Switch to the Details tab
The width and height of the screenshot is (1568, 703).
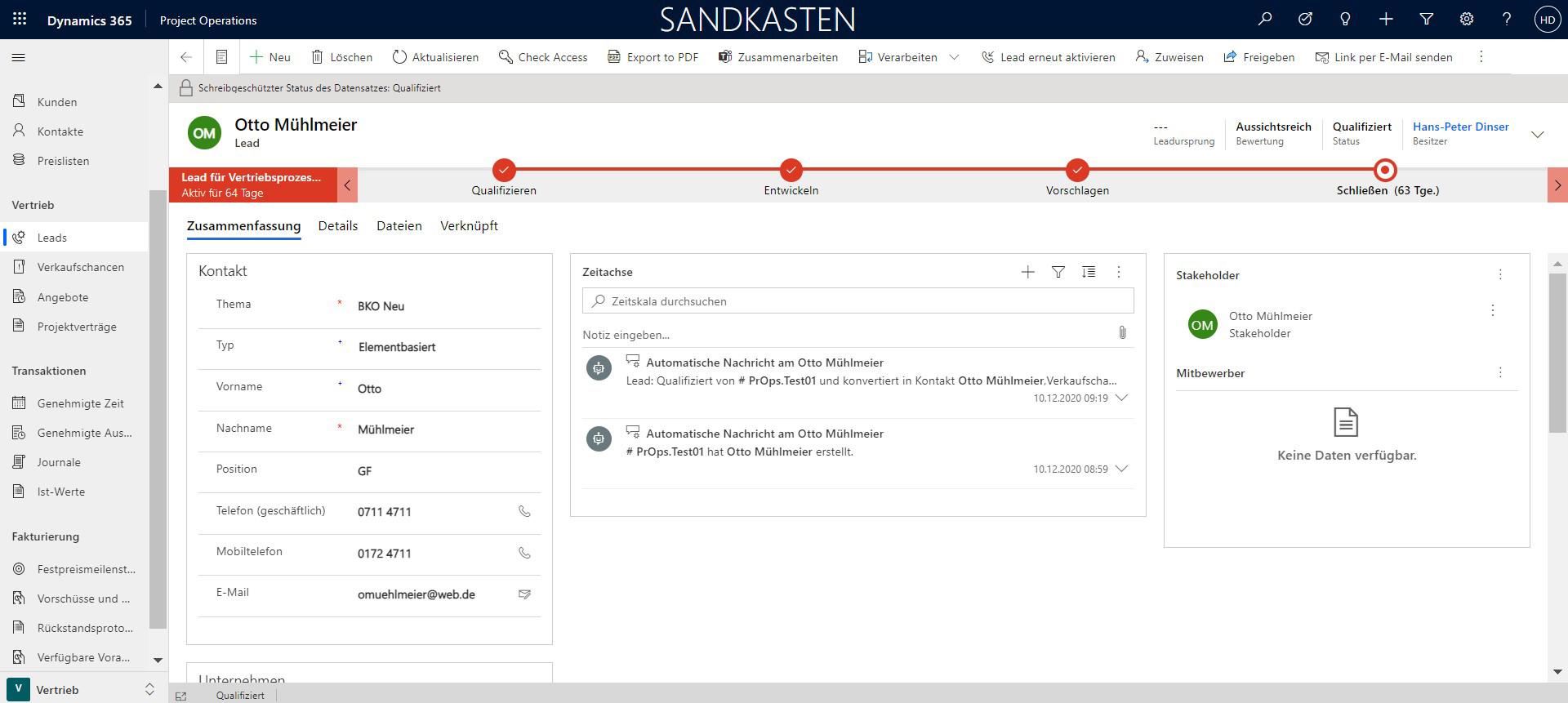(x=338, y=226)
